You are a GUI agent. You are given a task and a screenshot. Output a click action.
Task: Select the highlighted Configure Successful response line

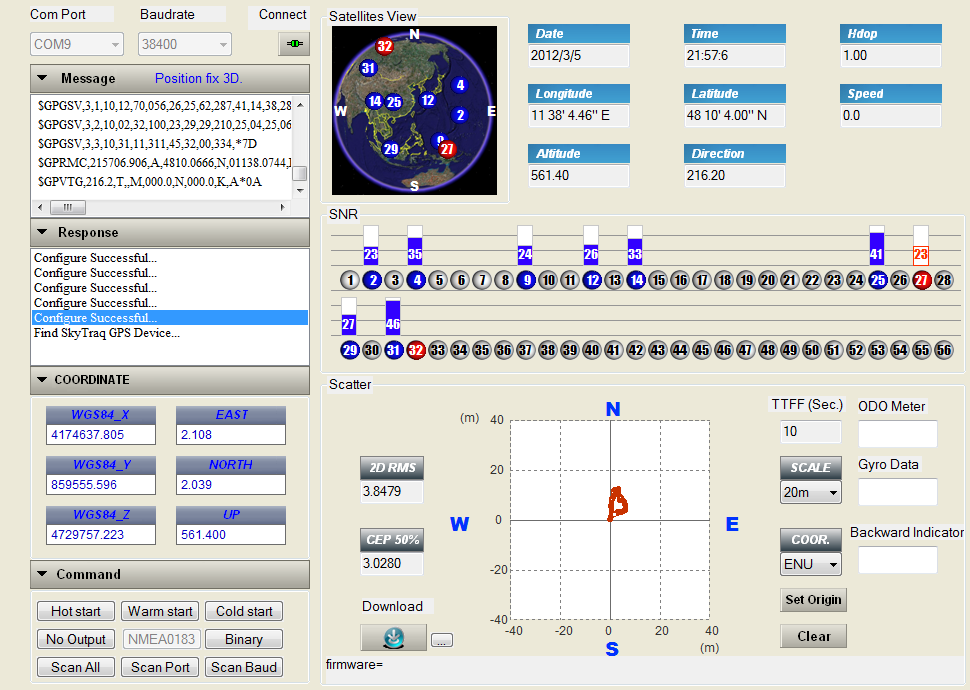(x=170, y=317)
